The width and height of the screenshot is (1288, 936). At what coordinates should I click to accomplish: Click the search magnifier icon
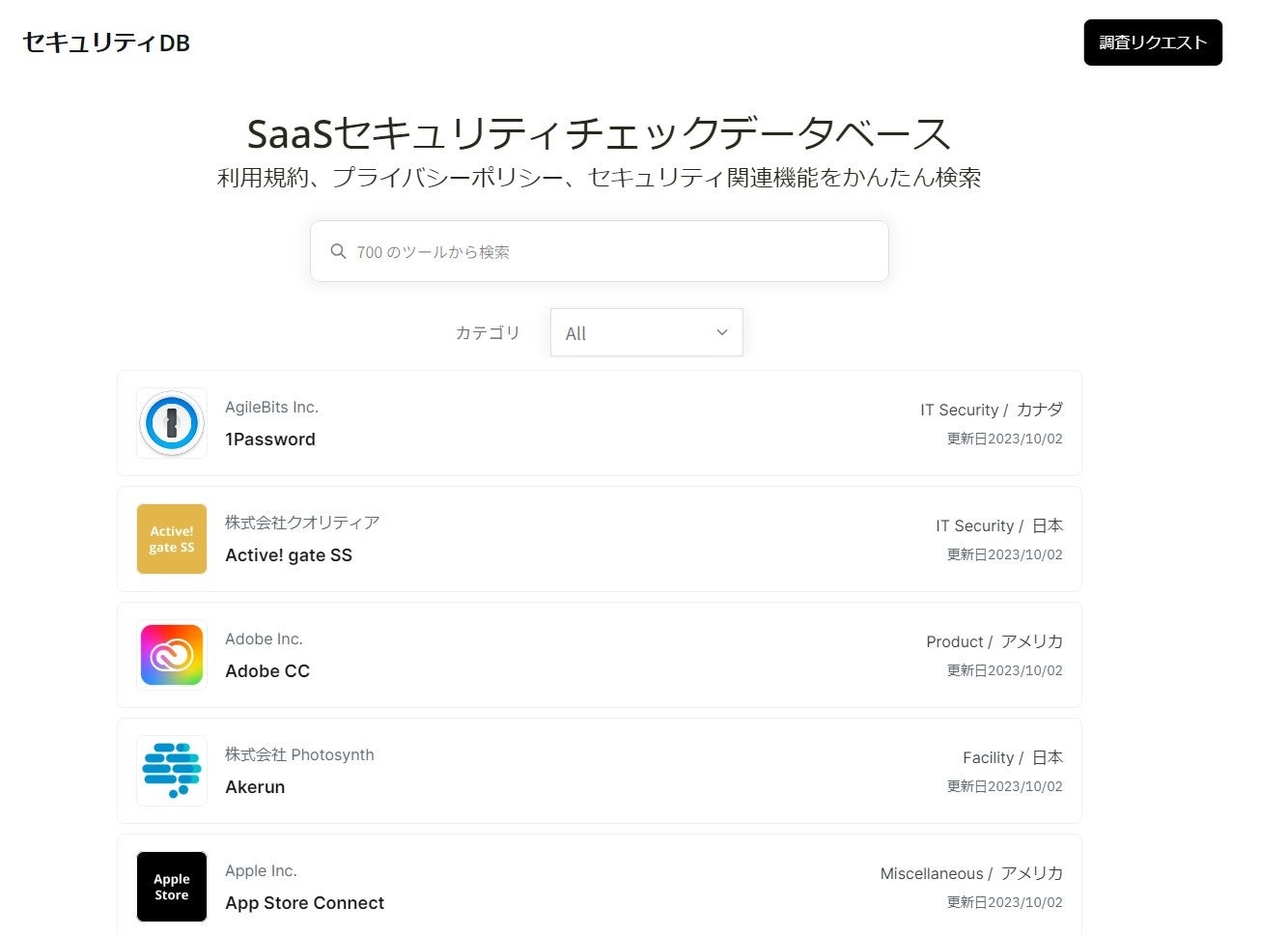tap(338, 251)
